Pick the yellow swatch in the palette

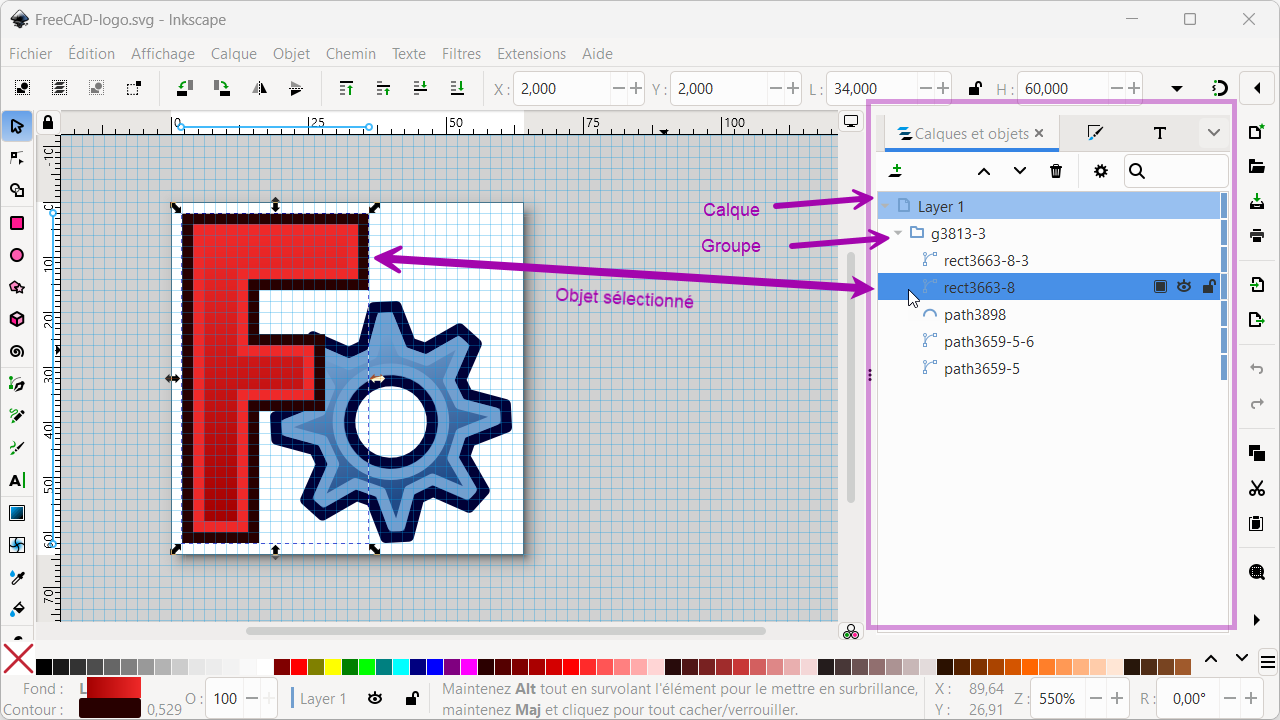pos(333,667)
